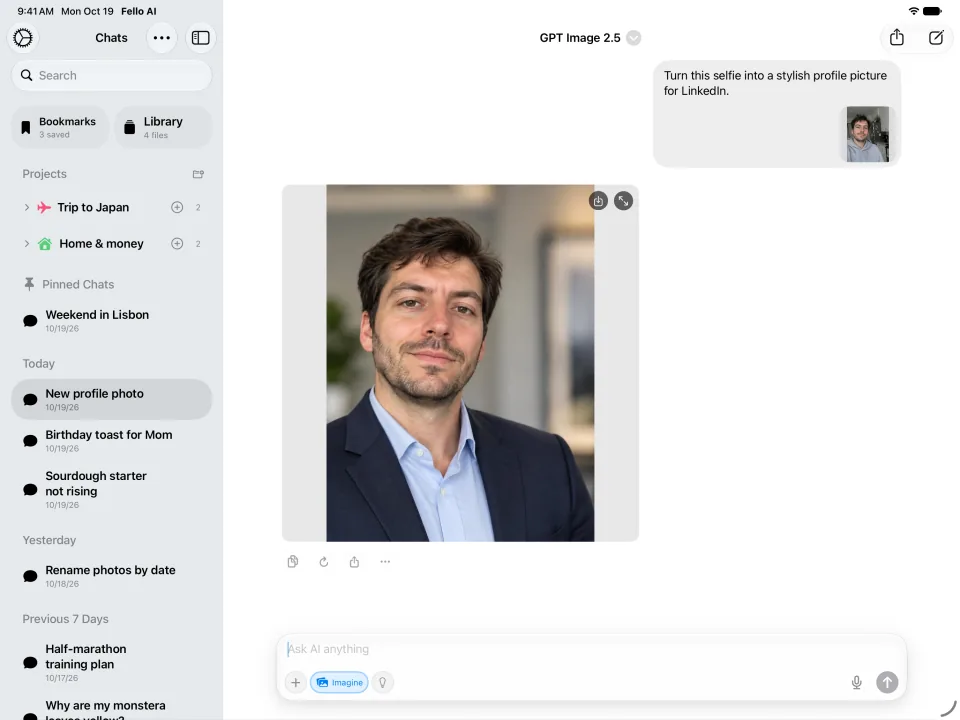Open the Rename photos by date chat
Image resolution: width=960 pixels, height=720 pixels.
coord(111,576)
